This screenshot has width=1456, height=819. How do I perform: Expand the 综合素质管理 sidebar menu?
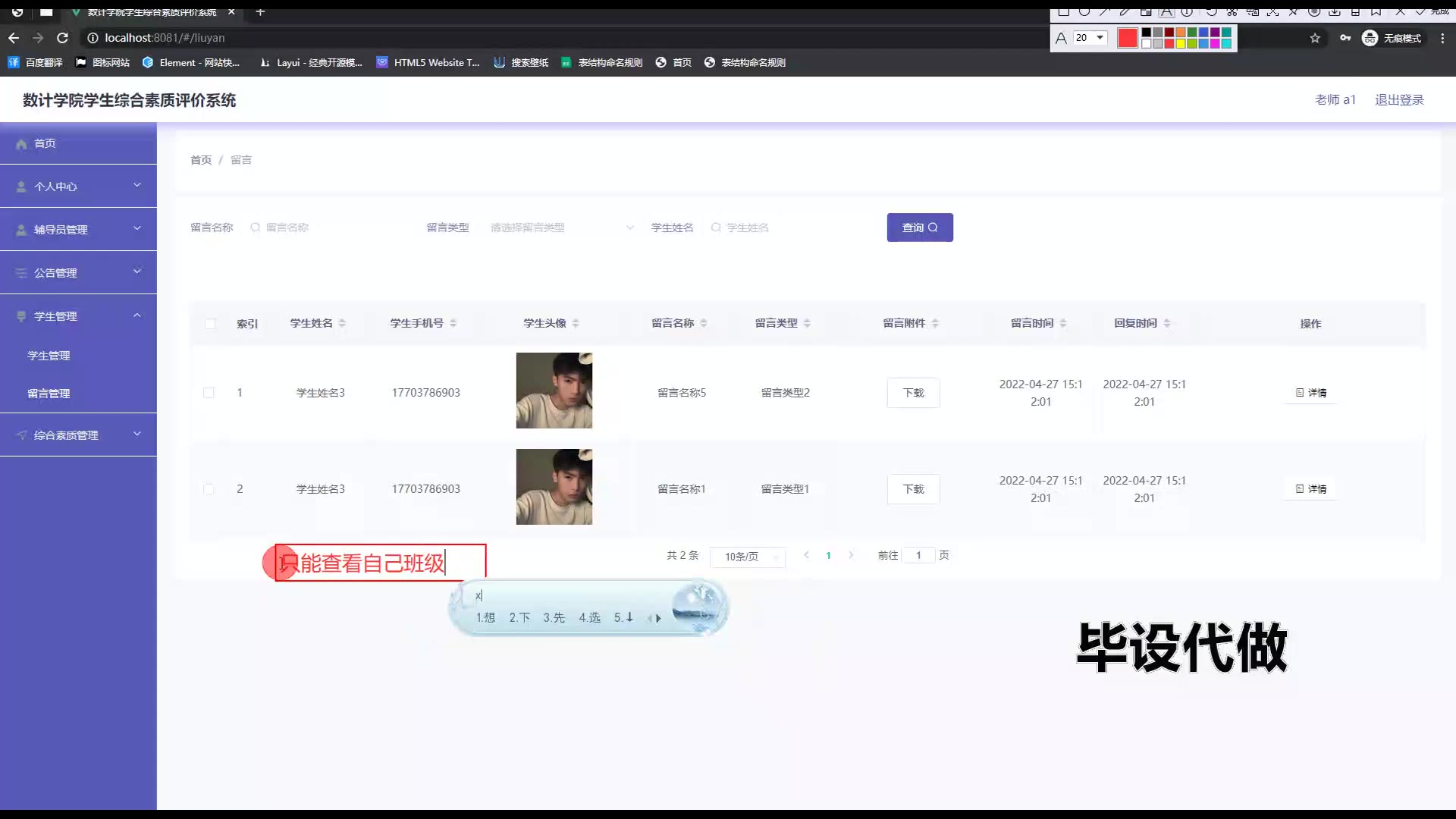click(x=78, y=435)
